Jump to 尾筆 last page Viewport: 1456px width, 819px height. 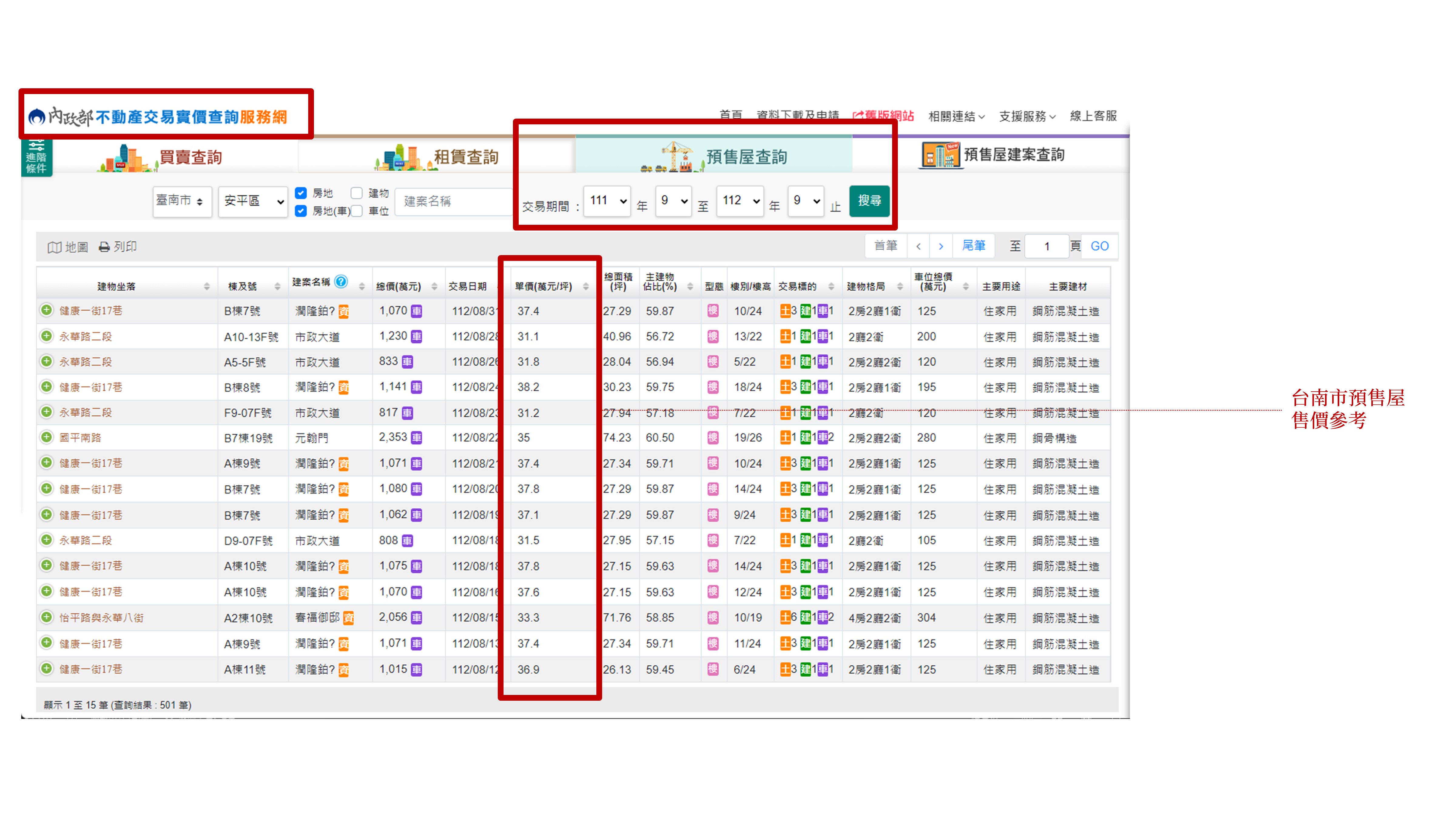coord(973,246)
